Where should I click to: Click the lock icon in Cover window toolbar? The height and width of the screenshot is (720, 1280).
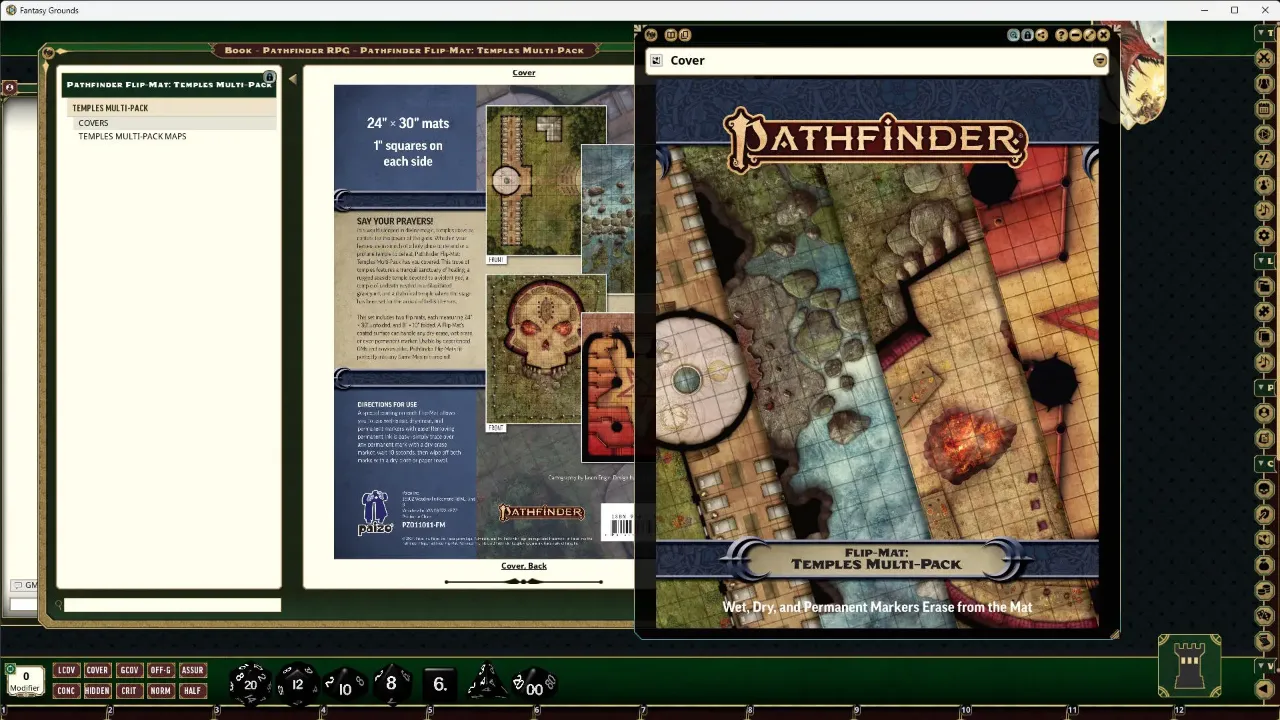1027,35
